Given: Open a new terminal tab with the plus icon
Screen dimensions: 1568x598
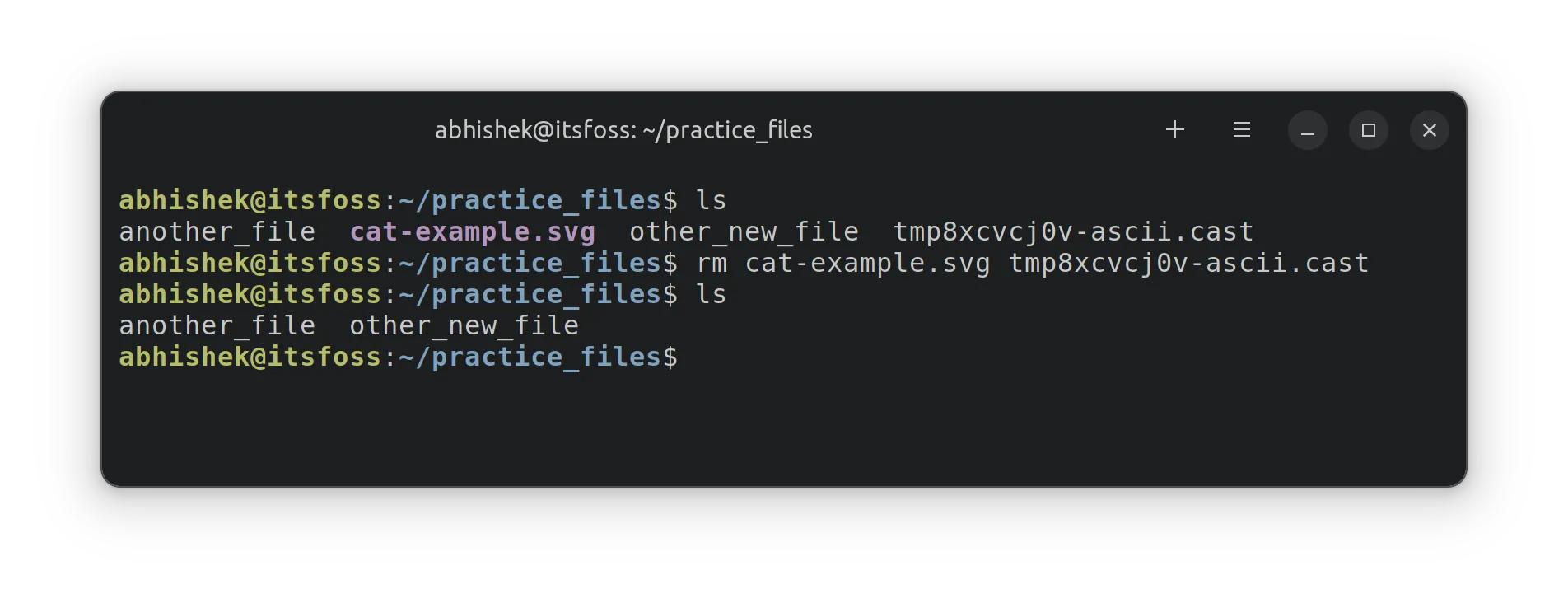Looking at the screenshot, I should click(x=1175, y=129).
